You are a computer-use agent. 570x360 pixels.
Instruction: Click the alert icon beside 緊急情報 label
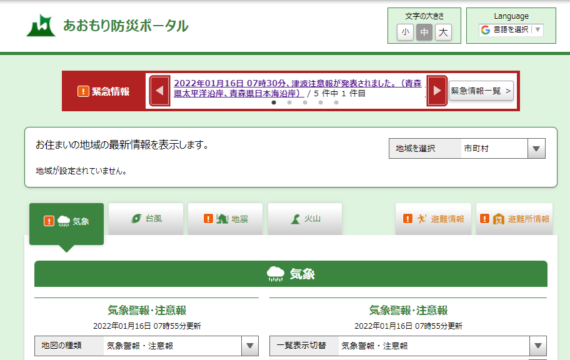83,91
